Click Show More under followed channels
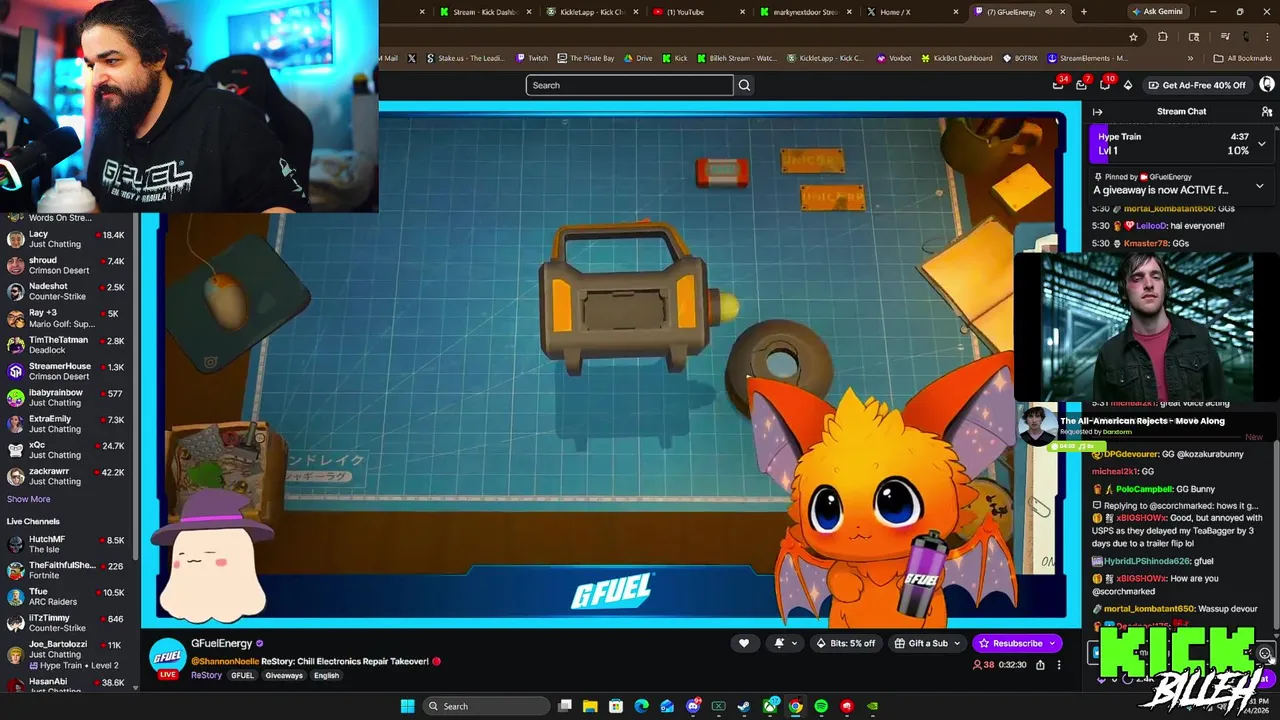The image size is (1280, 720). [28, 499]
